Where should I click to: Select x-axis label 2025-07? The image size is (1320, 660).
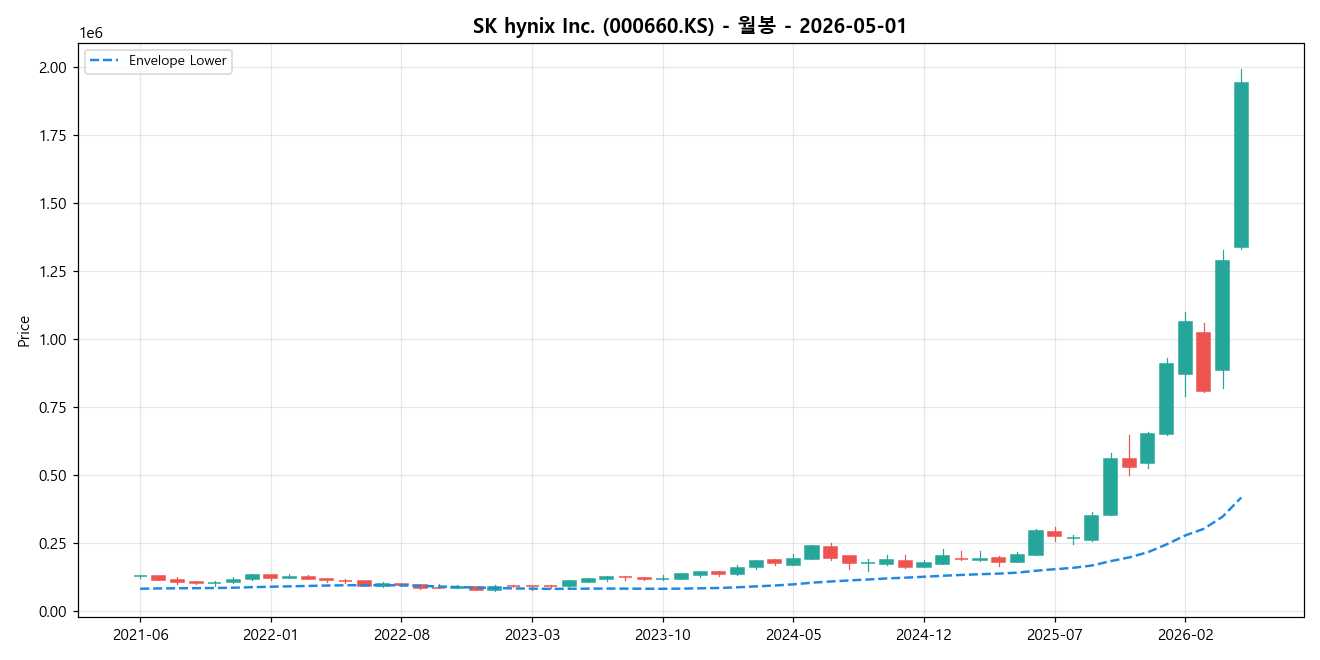click(x=1054, y=634)
